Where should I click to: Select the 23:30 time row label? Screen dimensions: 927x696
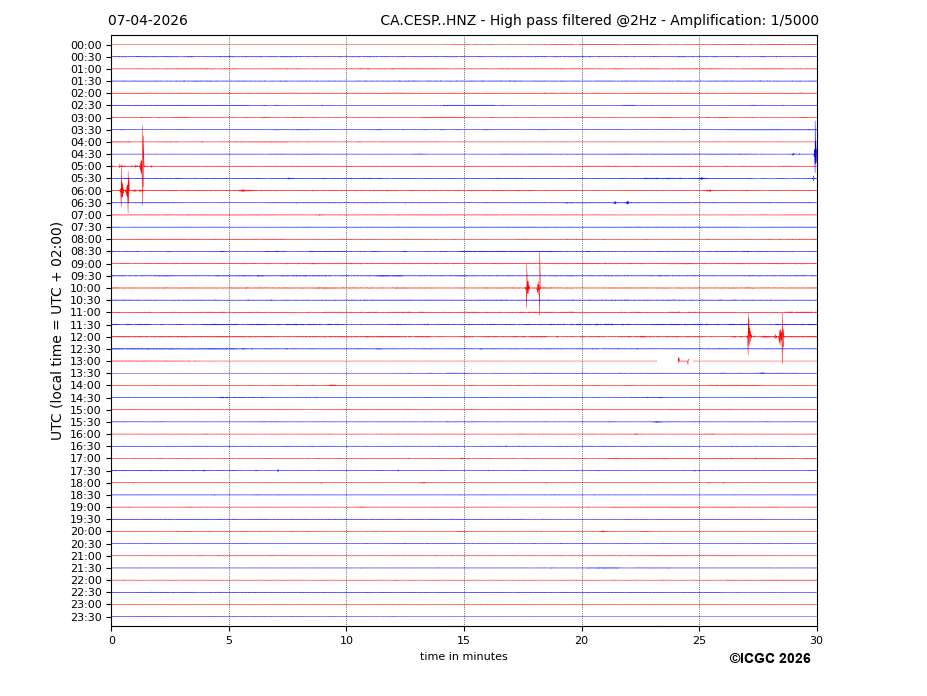86,617
